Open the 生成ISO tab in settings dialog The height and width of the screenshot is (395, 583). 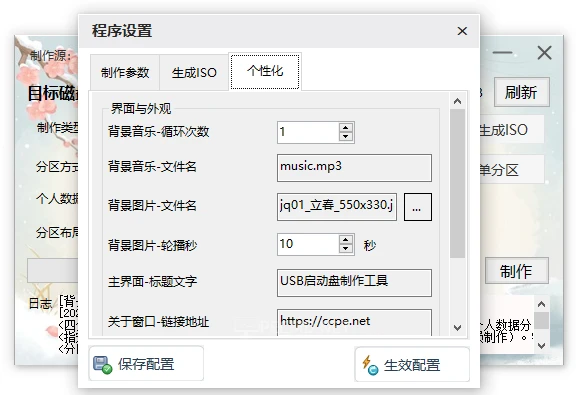(x=194, y=73)
